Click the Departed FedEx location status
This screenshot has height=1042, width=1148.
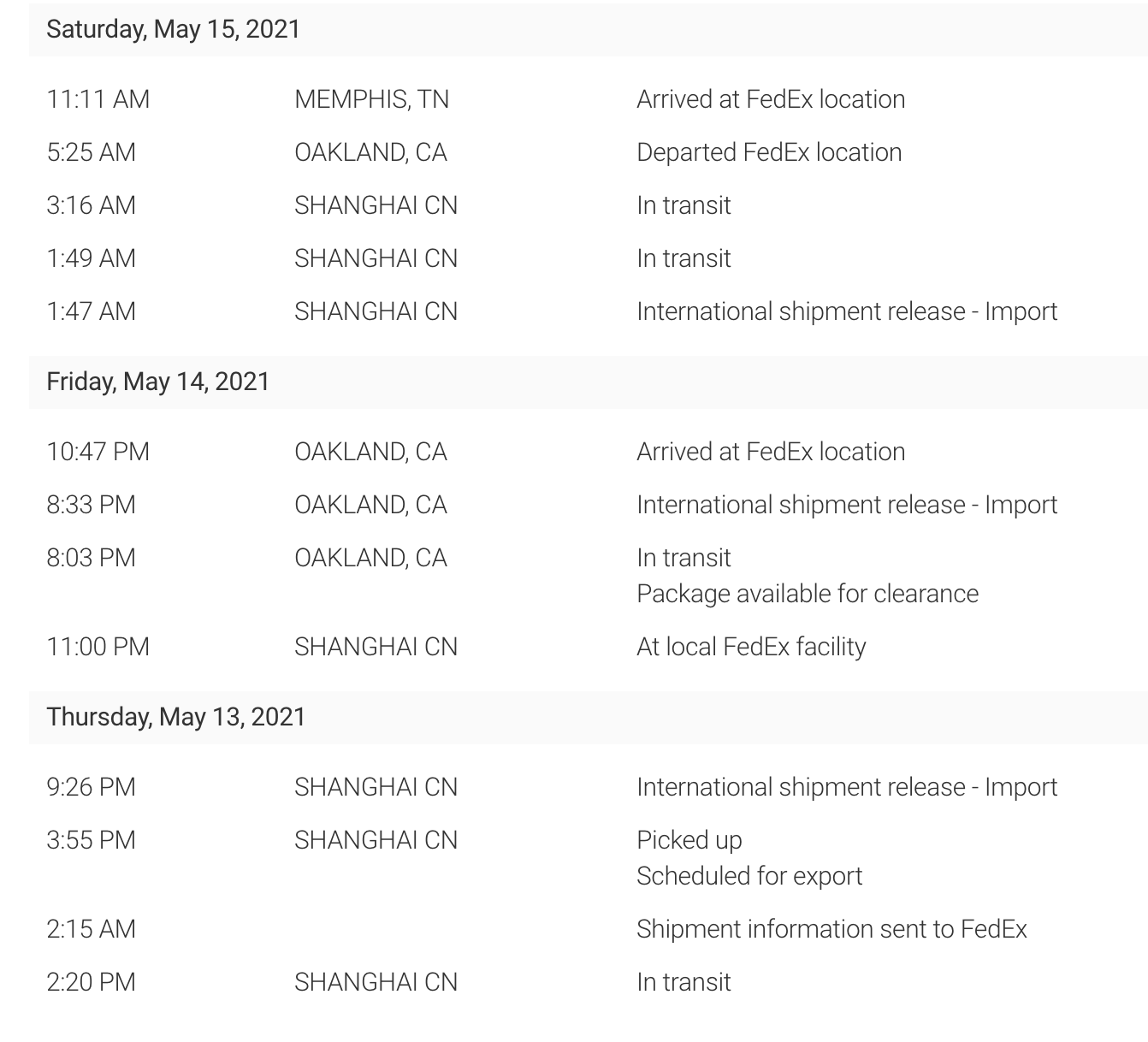pos(769,152)
